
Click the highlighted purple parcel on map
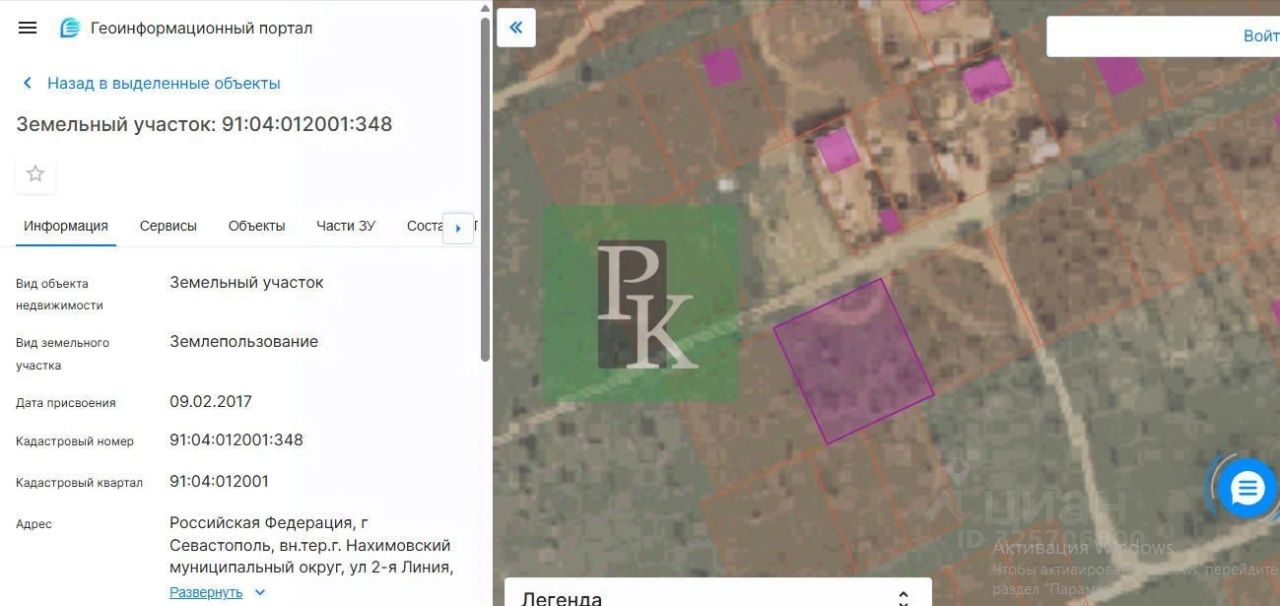pyautogui.click(x=854, y=361)
